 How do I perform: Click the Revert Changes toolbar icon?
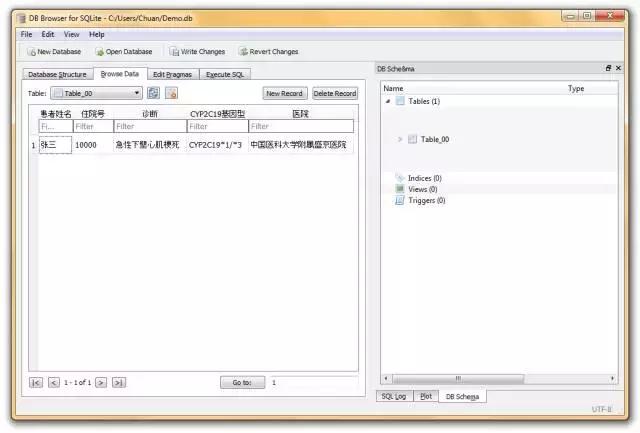pyautogui.click(x=244, y=52)
